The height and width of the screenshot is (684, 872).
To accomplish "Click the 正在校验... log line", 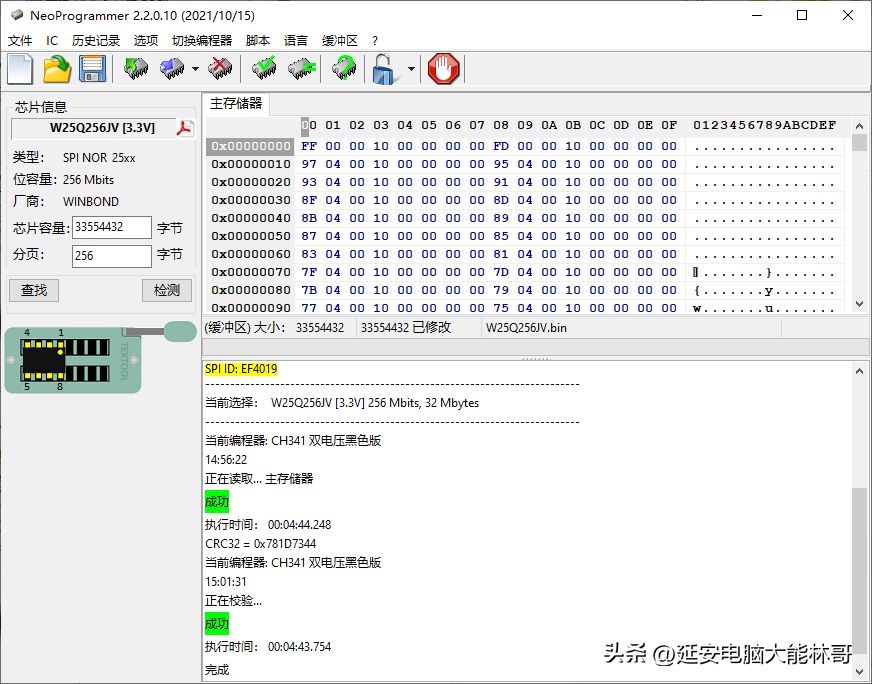I will (234, 601).
